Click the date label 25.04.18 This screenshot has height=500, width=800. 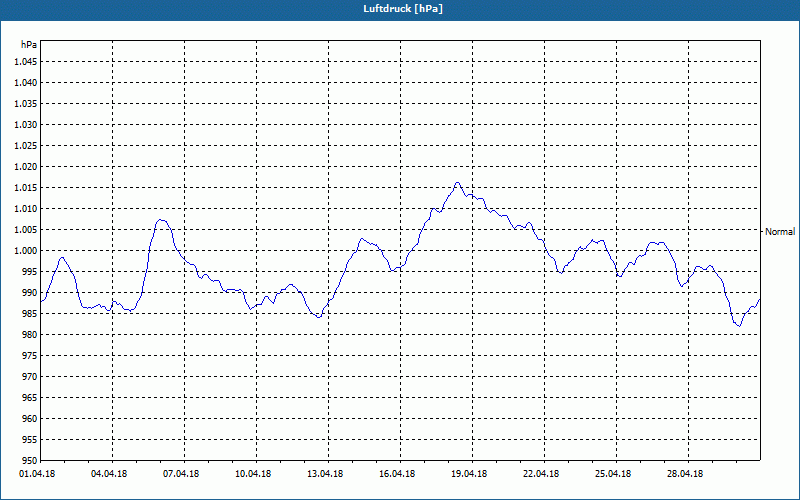(613, 474)
